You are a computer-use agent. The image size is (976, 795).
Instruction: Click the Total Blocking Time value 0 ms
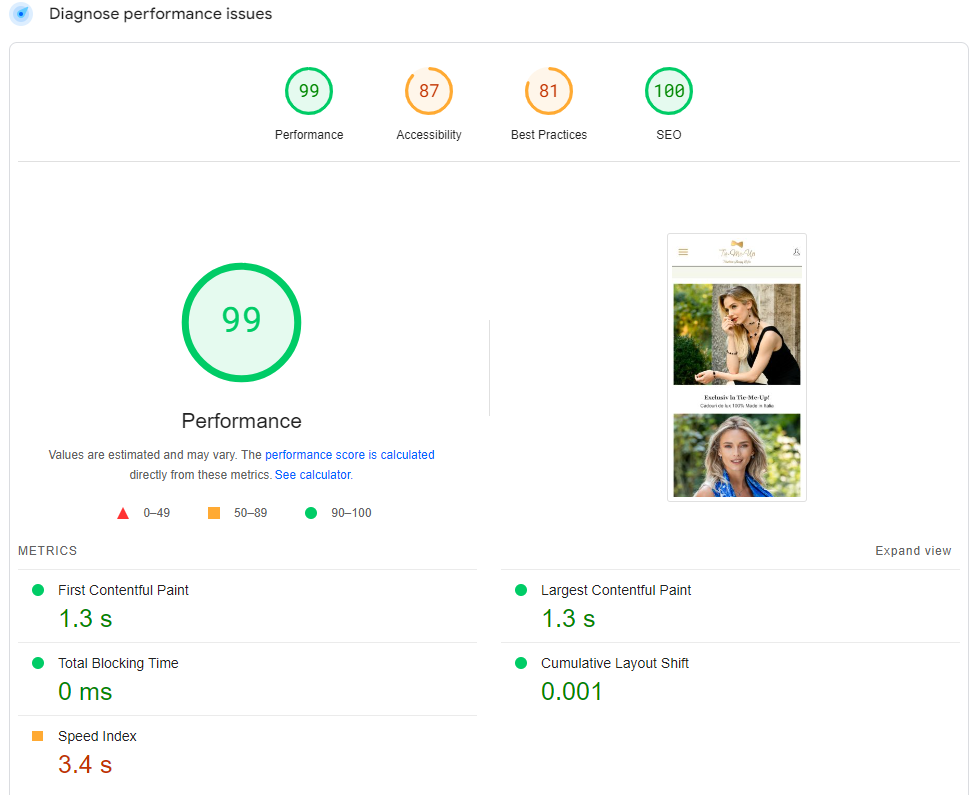point(85,692)
